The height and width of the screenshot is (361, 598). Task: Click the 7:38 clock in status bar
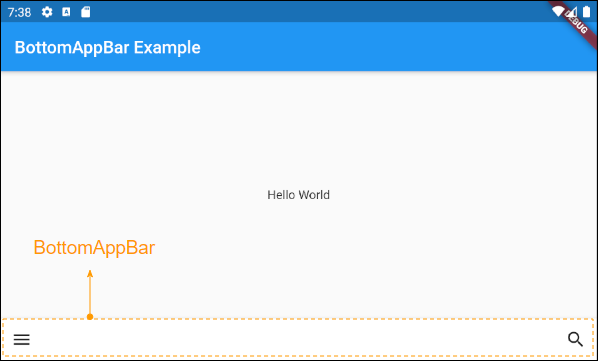[19, 13]
